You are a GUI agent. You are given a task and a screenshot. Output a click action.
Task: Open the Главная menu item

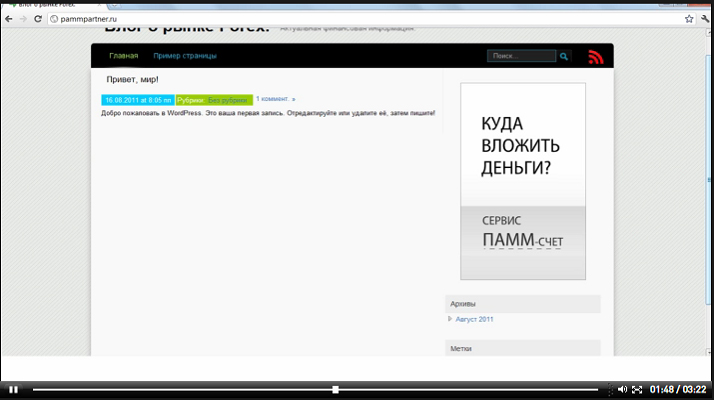click(124, 56)
